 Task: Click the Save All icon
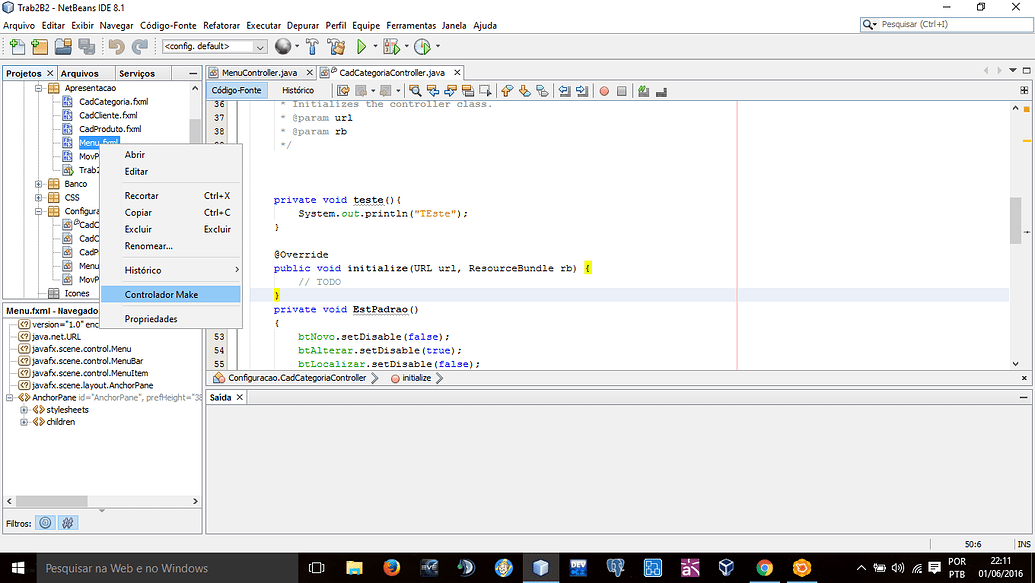pyautogui.click(x=89, y=45)
